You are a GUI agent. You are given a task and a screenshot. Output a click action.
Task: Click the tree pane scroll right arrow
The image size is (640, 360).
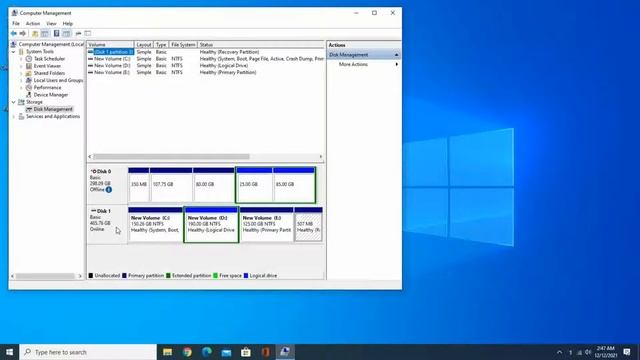coord(80,276)
